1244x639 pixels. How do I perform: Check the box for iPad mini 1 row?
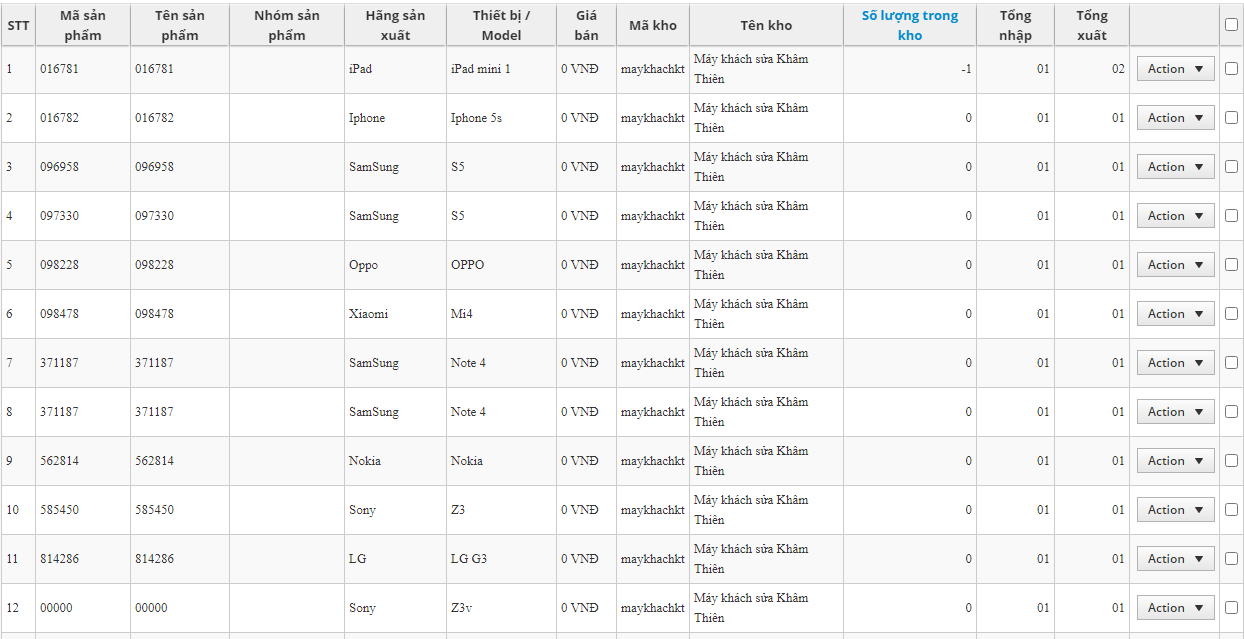pyautogui.click(x=1231, y=69)
